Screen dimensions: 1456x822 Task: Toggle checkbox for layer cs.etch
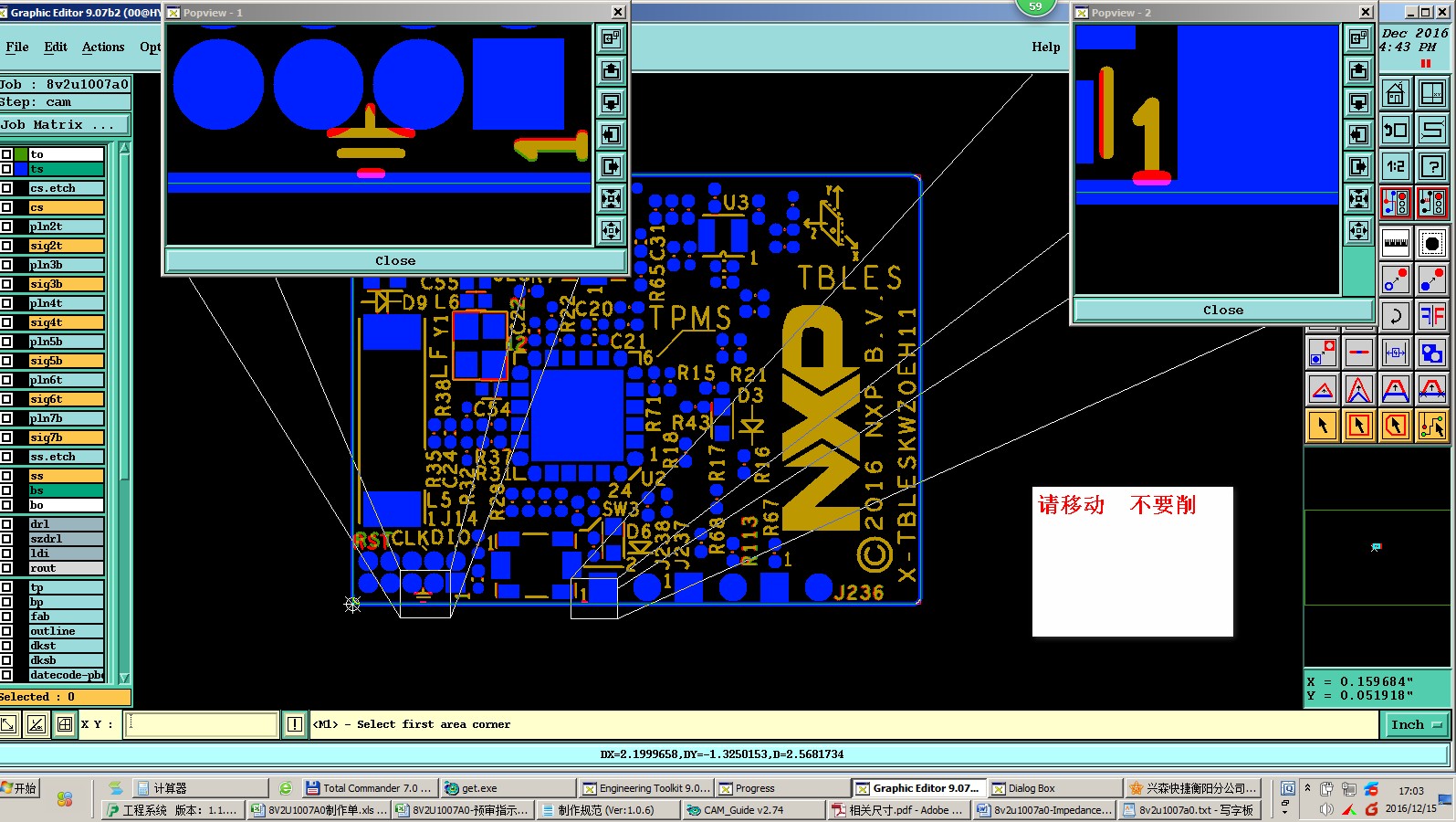pos(6,188)
